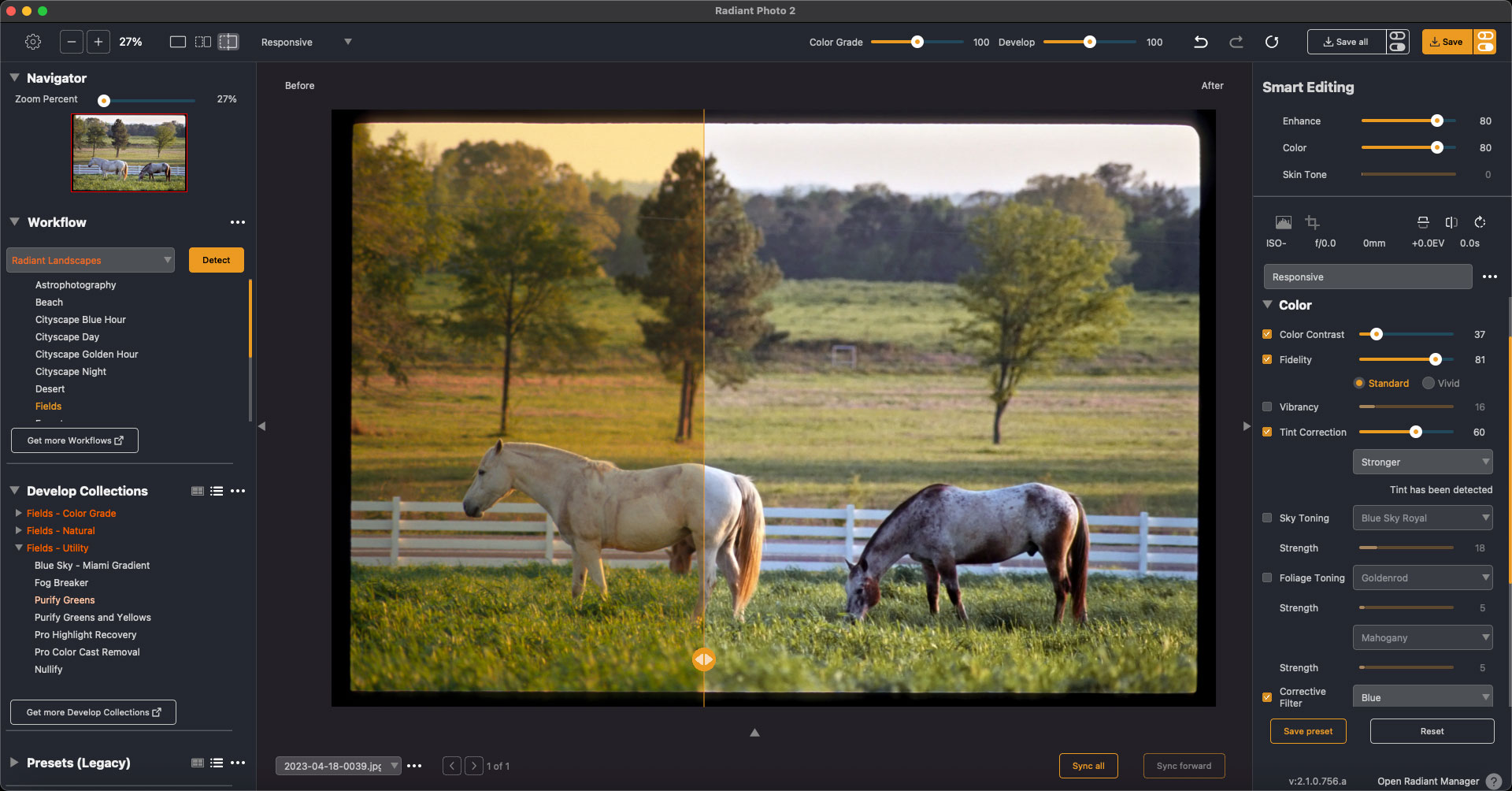Expand the Fields - Color Grade collection
This screenshot has height=791, width=1512.
(19, 514)
